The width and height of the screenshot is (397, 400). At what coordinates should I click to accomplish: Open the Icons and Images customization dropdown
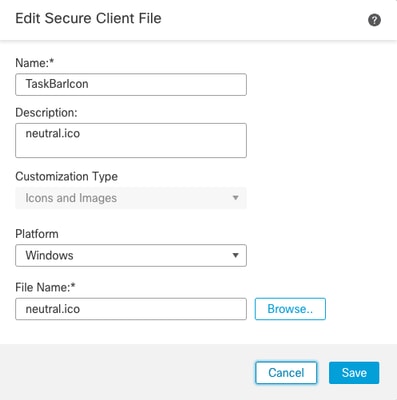coord(131,198)
